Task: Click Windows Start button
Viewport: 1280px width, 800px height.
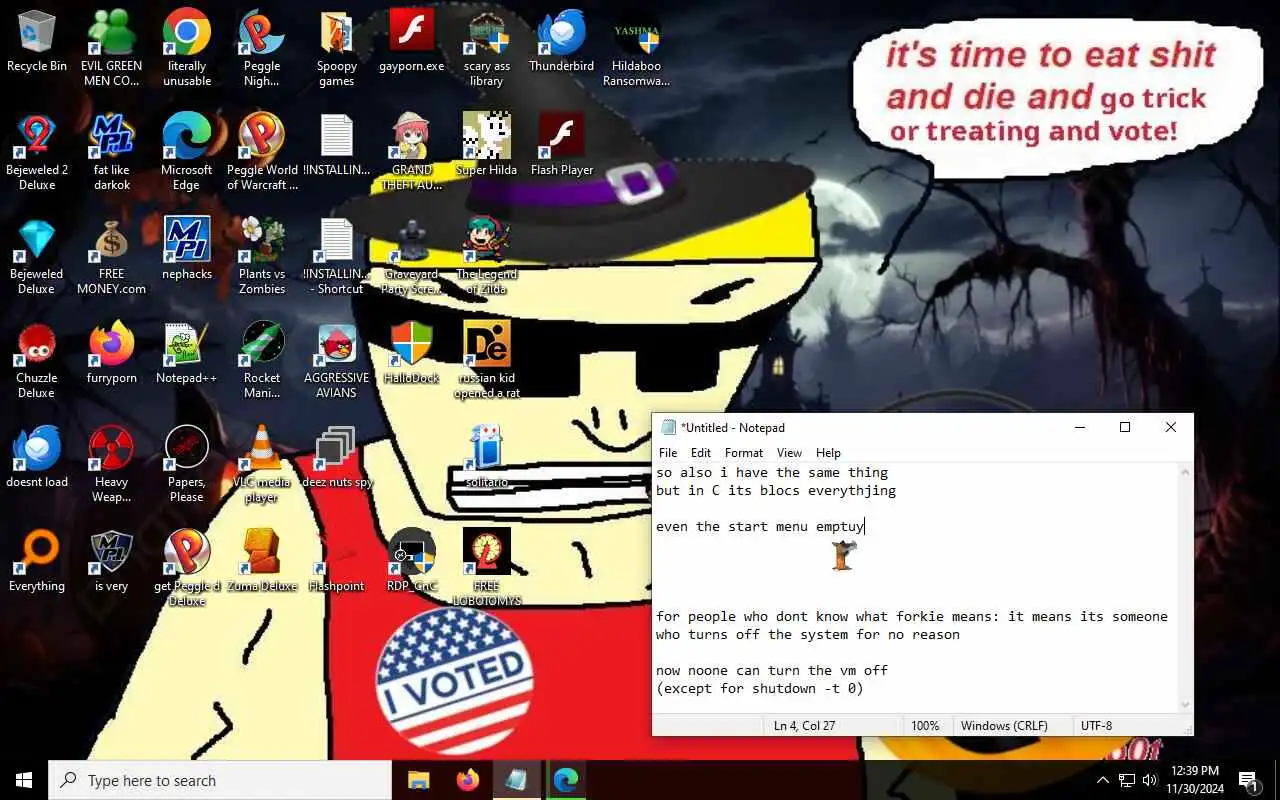Action: 24,780
